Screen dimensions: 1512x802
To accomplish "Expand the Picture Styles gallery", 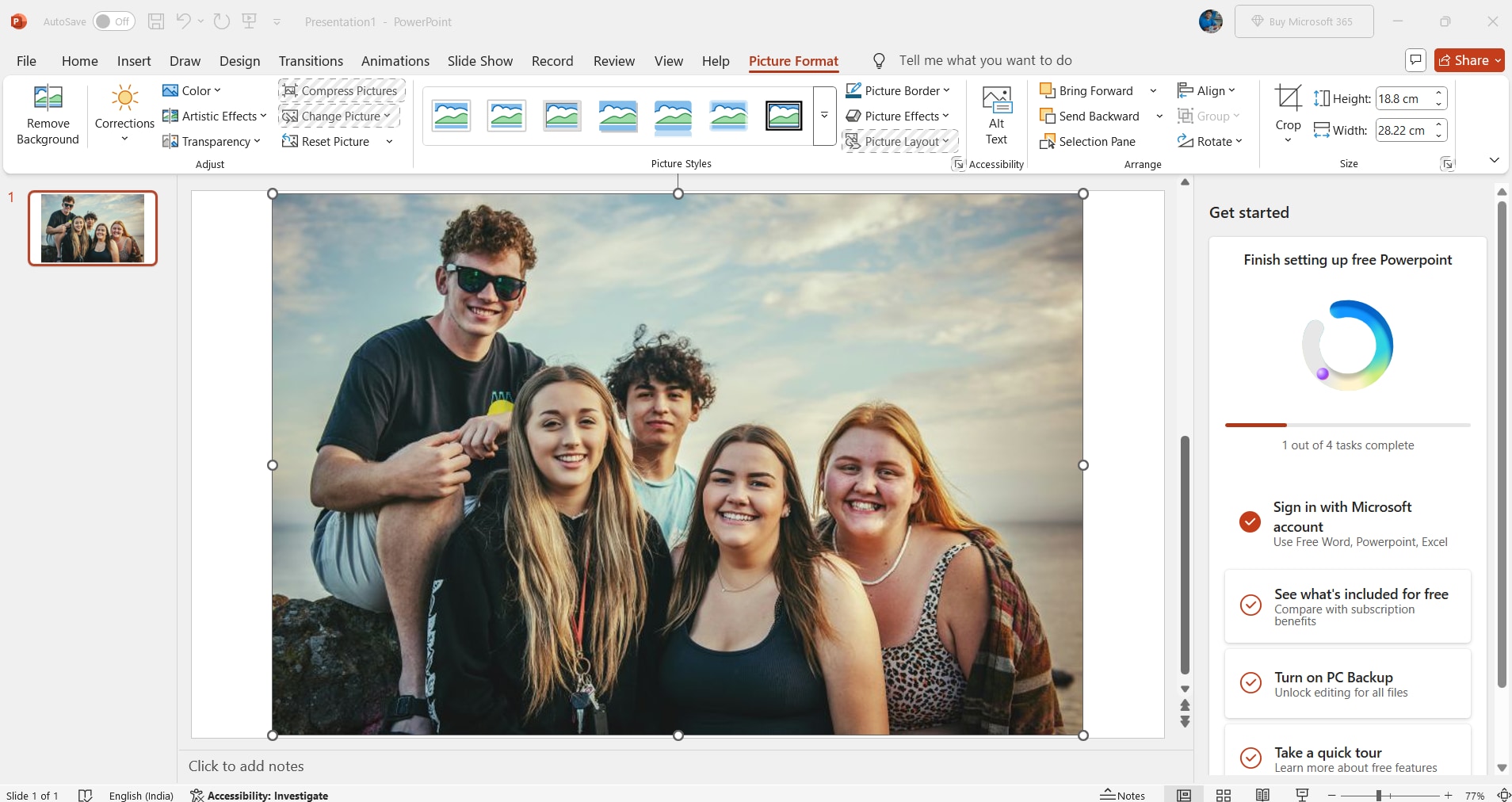I will tap(824, 116).
